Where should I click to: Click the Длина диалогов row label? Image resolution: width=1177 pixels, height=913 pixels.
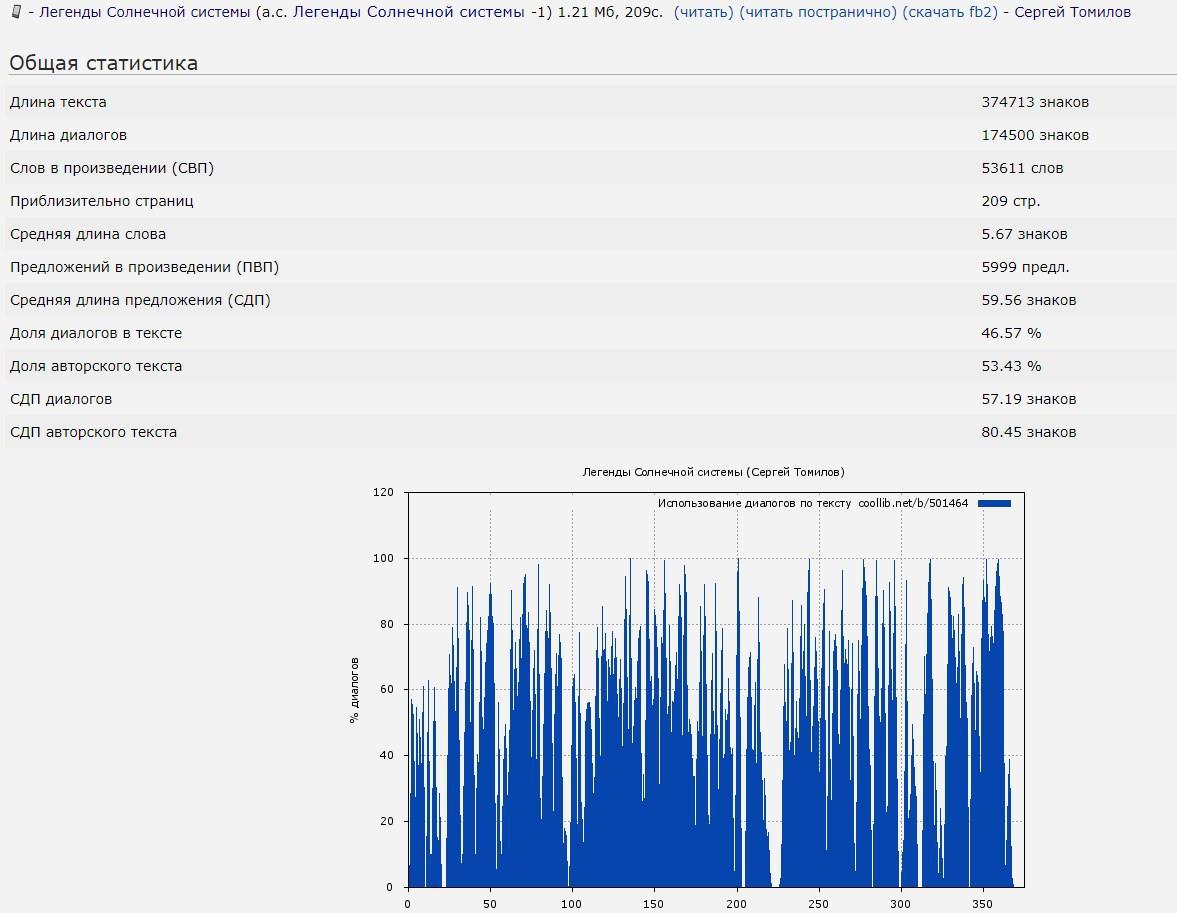68,135
